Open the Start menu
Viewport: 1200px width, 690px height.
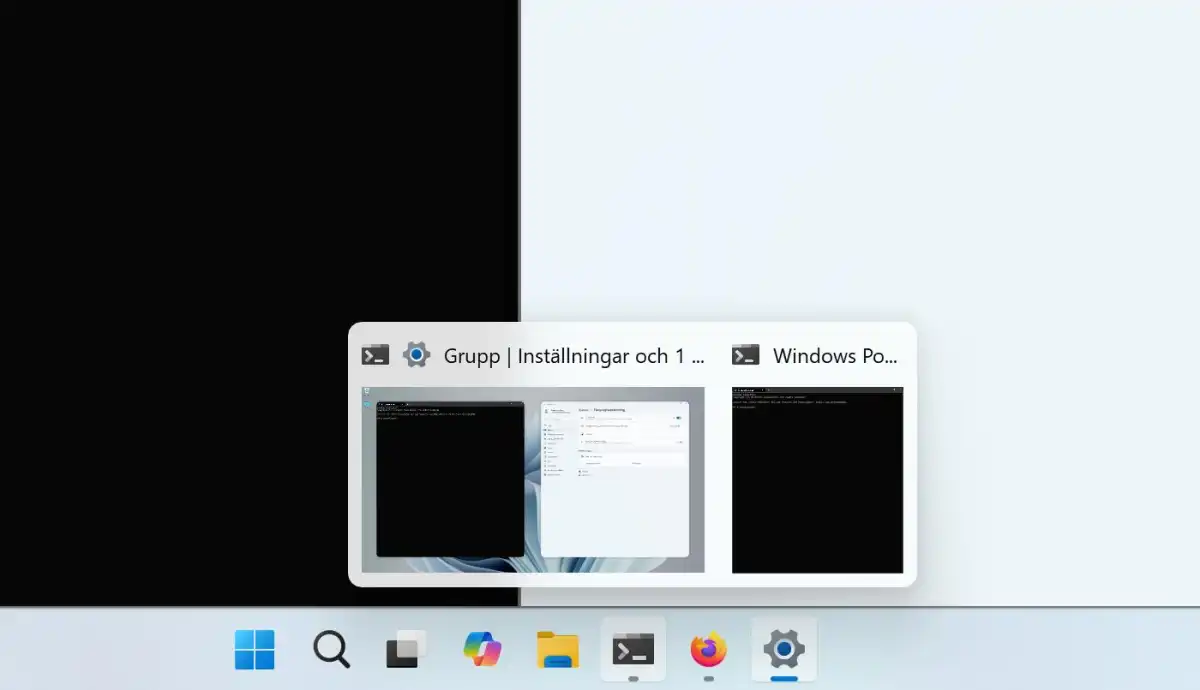click(255, 650)
